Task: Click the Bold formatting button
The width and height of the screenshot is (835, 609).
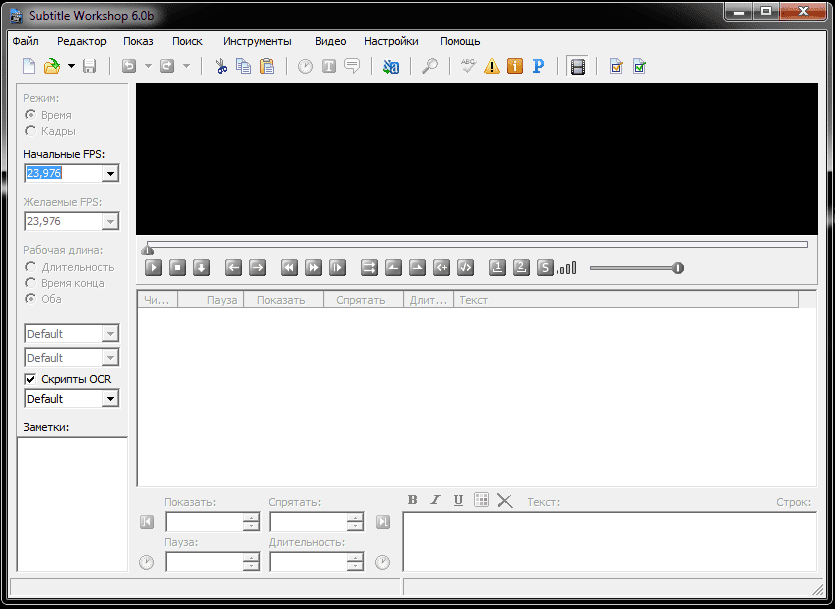Action: [413, 500]
